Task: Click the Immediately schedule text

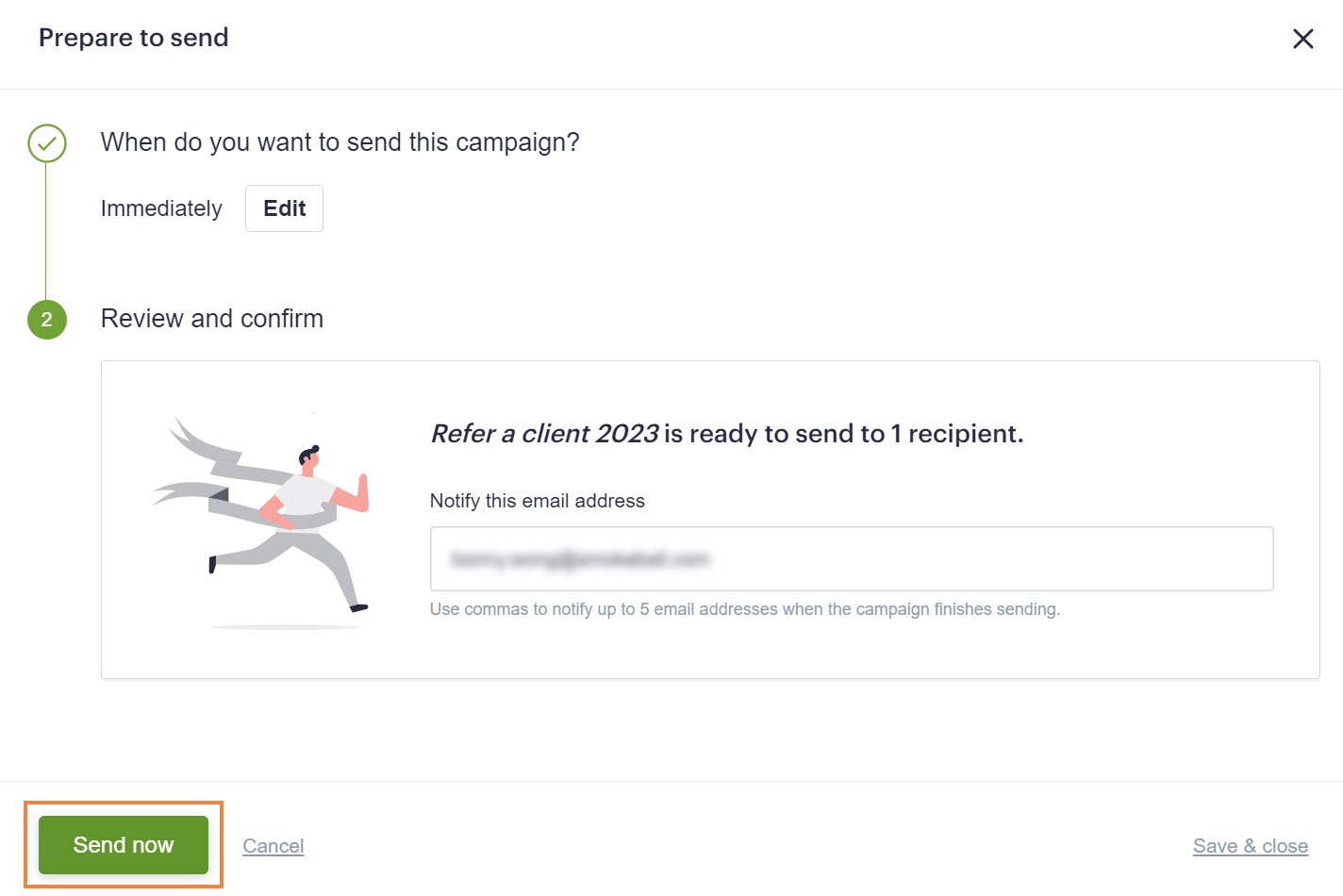Action: click(x=161, y=208)
